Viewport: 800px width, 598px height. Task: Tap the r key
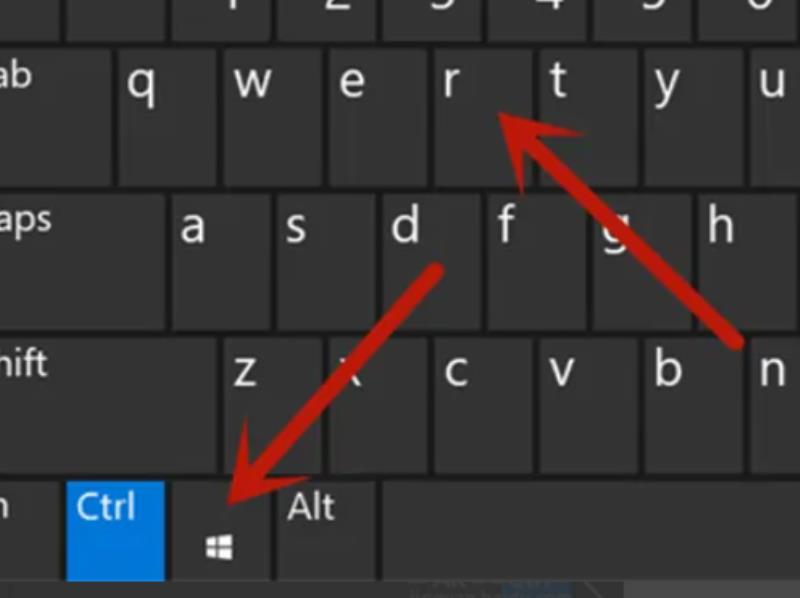pyautogui.click(x=482, y=117)
